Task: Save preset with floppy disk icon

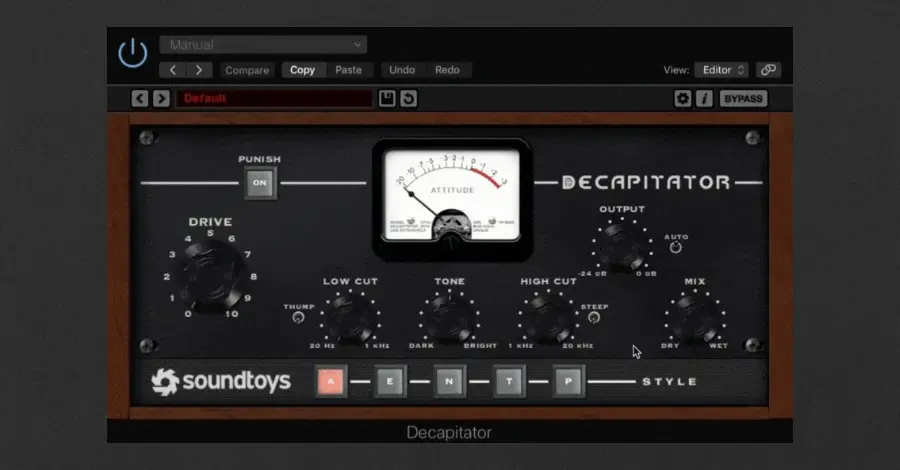Action: (x=387, y=99)
